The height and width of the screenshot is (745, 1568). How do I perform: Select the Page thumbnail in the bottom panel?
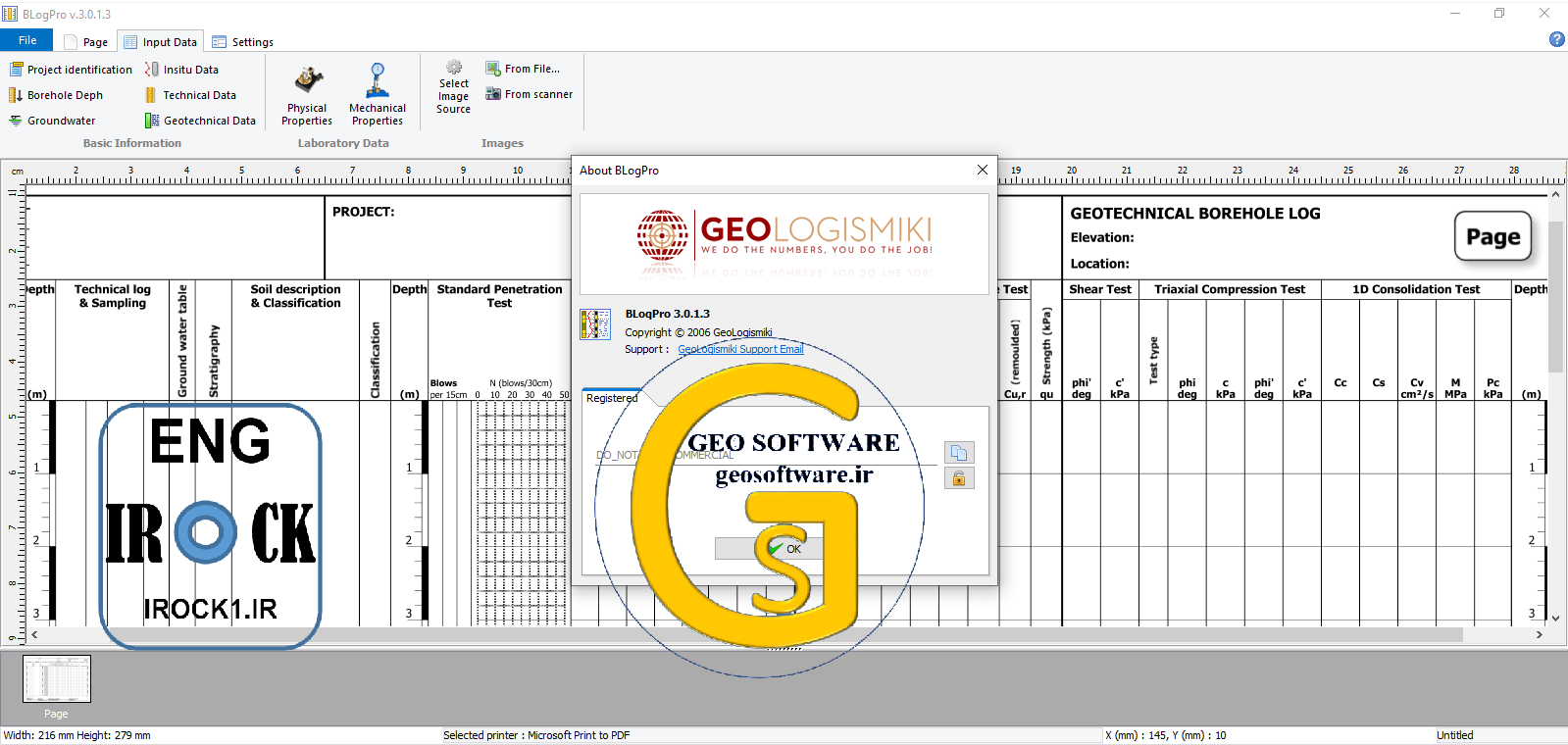pyautogui.click(x=57, y=678)
